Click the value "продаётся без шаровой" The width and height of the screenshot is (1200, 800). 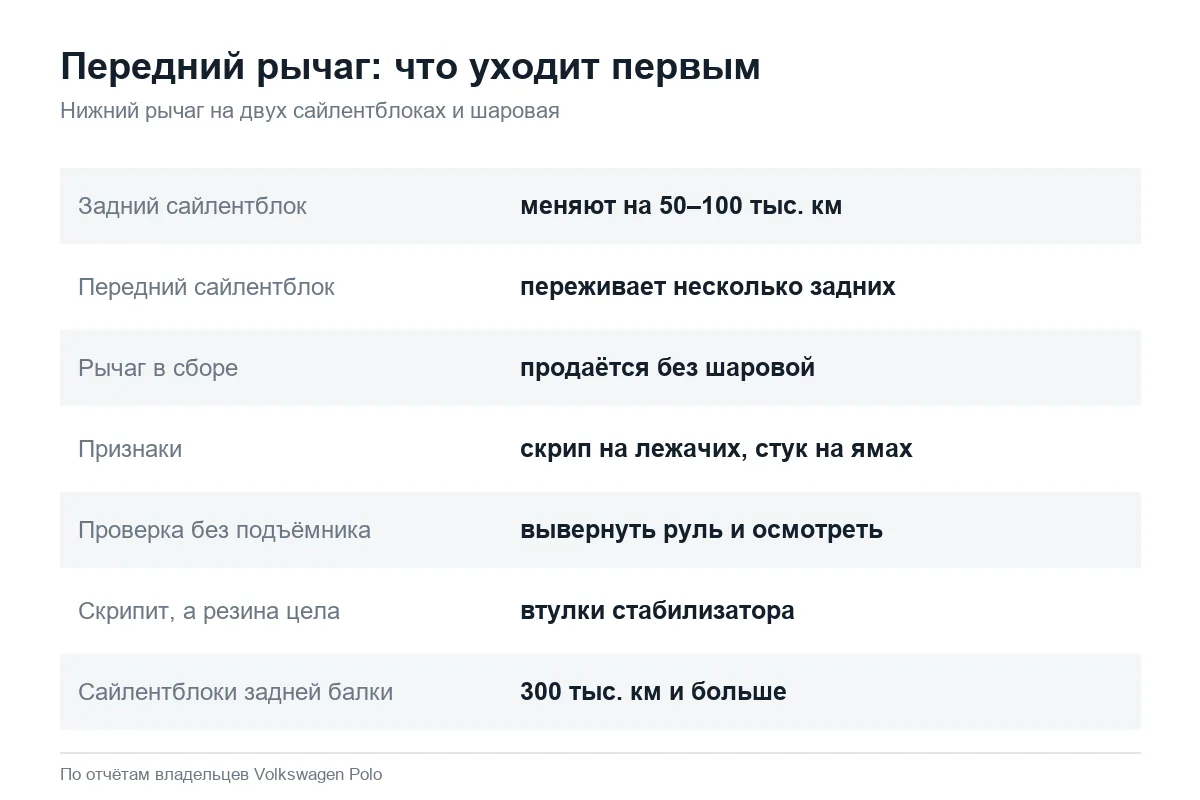[667, 368]
